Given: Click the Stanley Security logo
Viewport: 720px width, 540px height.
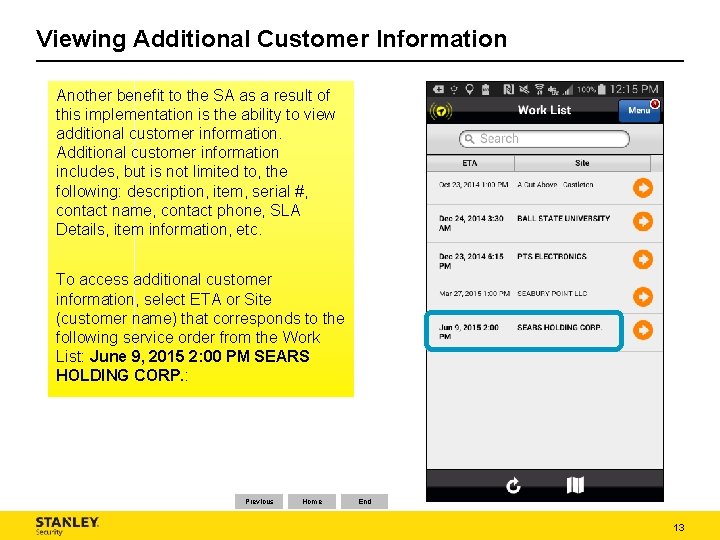Looking at the screenshot, I should point(67,526).
